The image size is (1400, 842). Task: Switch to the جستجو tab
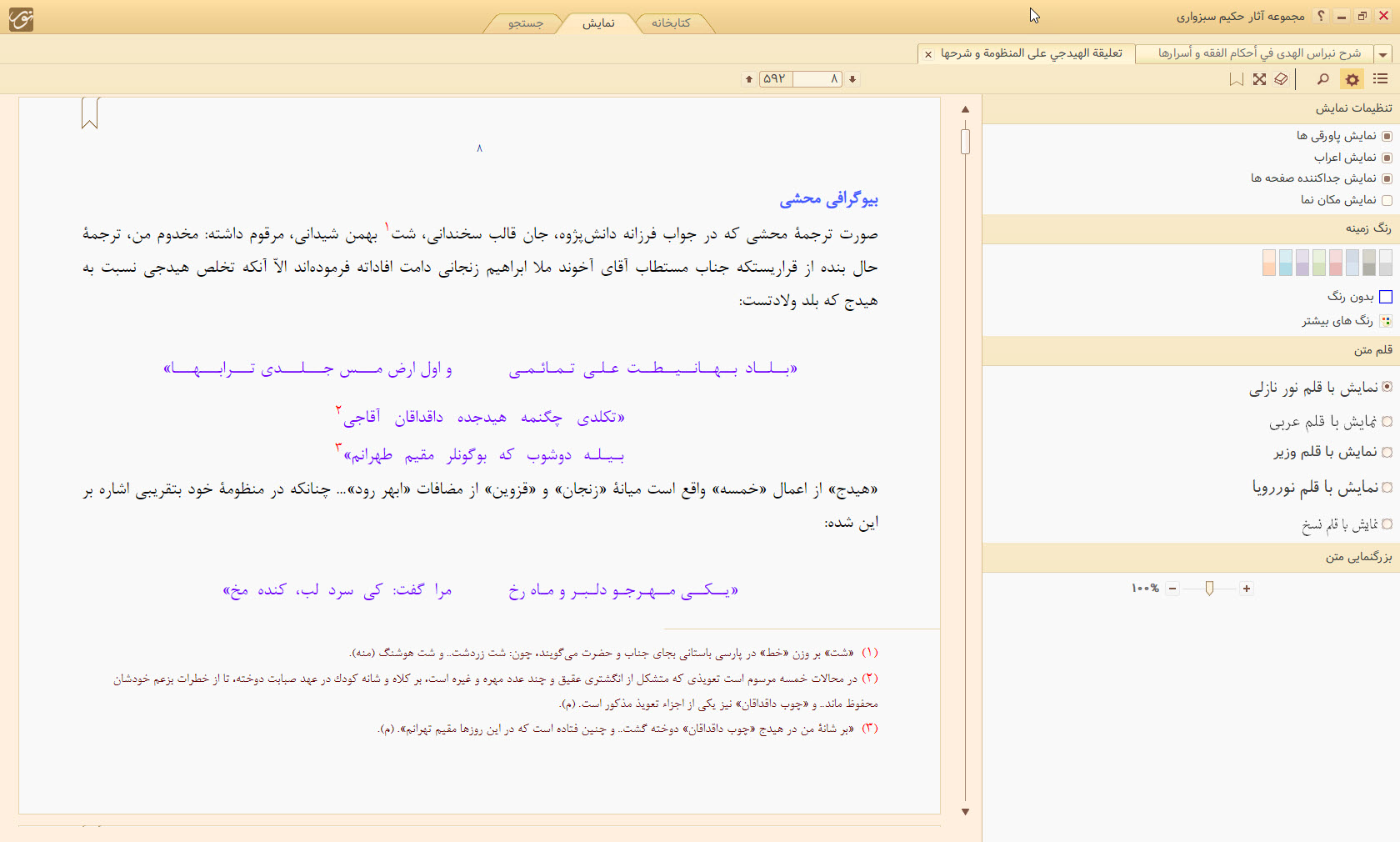pos(526,23)
